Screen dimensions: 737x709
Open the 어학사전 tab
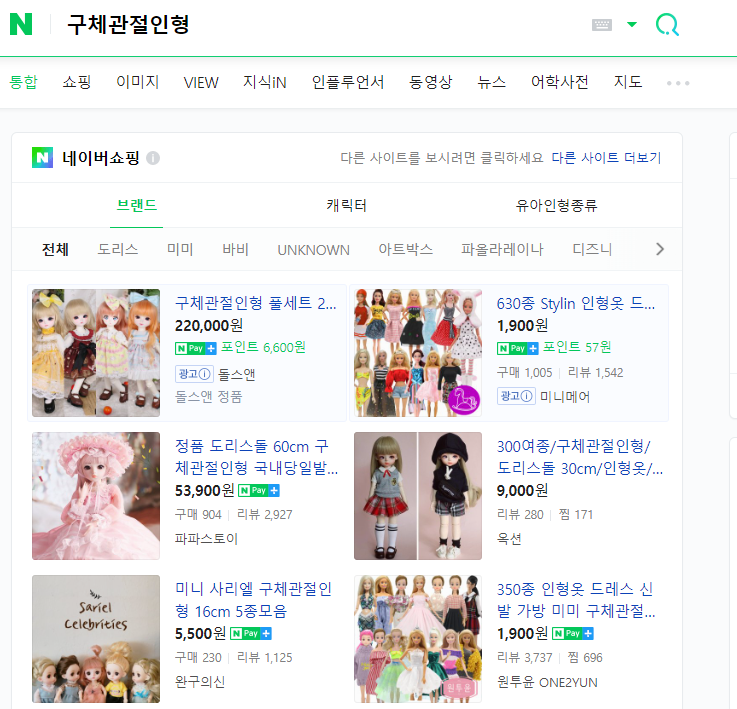pos(559,82)
